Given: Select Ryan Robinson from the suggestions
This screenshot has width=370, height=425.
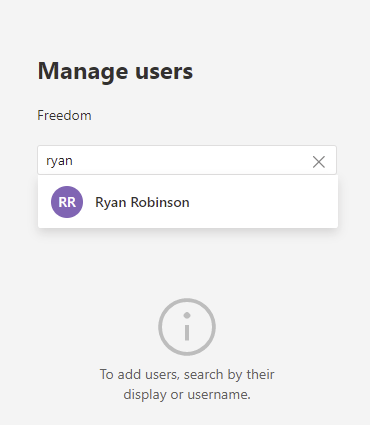Looking at the screenshot, I should (x=188, y=202).
